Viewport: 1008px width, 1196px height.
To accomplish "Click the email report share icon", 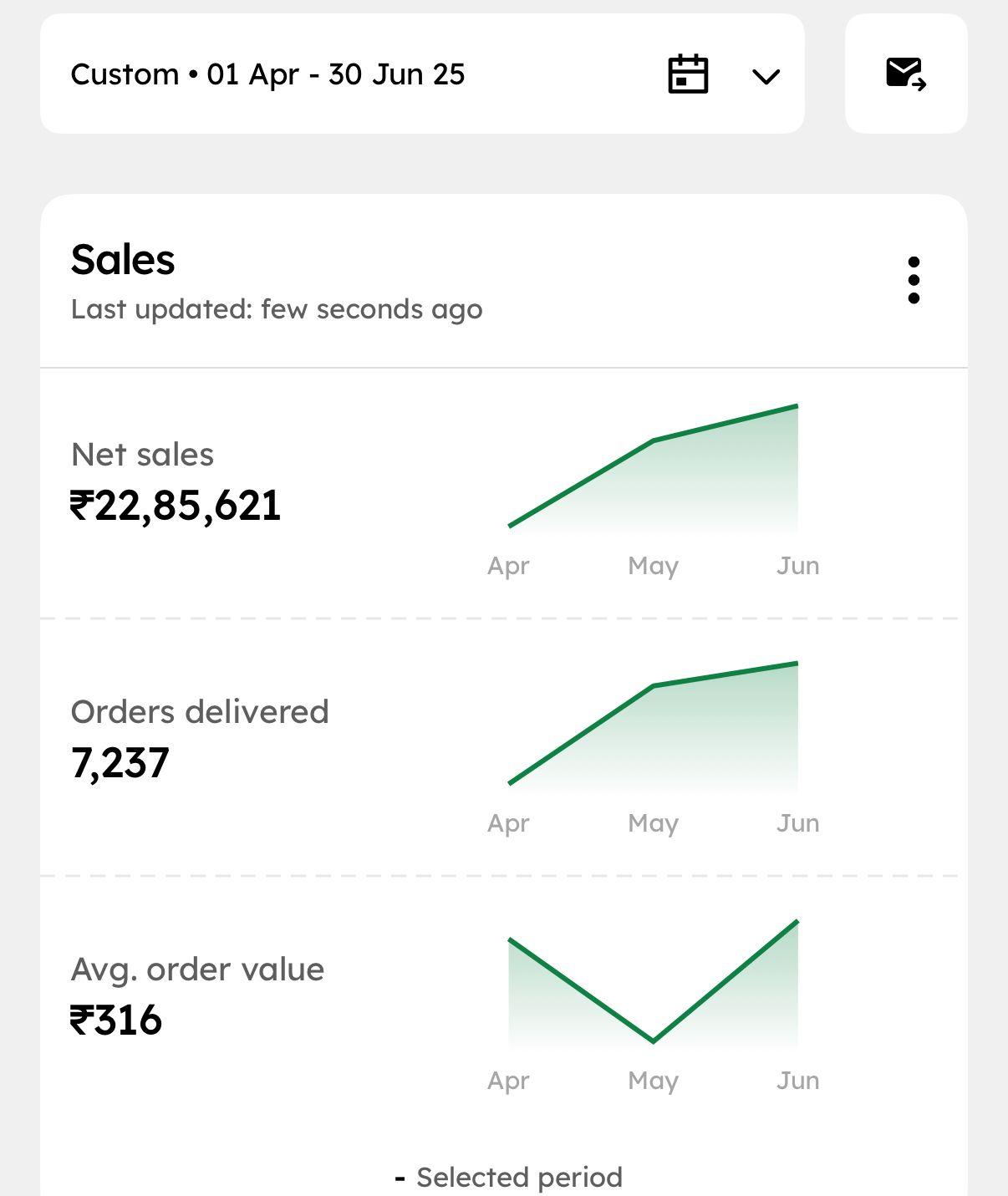I will [x=906, y=74].
